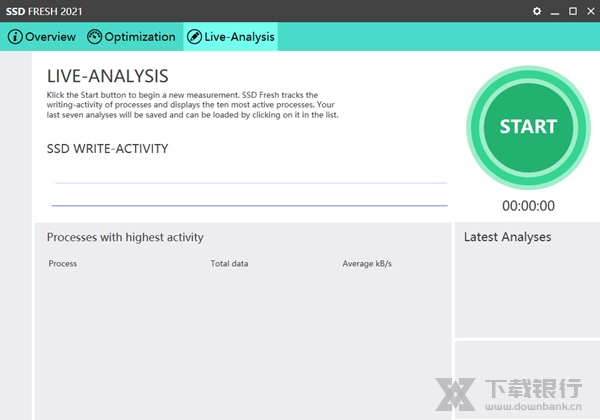The width and height of the screenshot is (600, 420).
Task: Open the Optimization tab
Action: (139, 37)
